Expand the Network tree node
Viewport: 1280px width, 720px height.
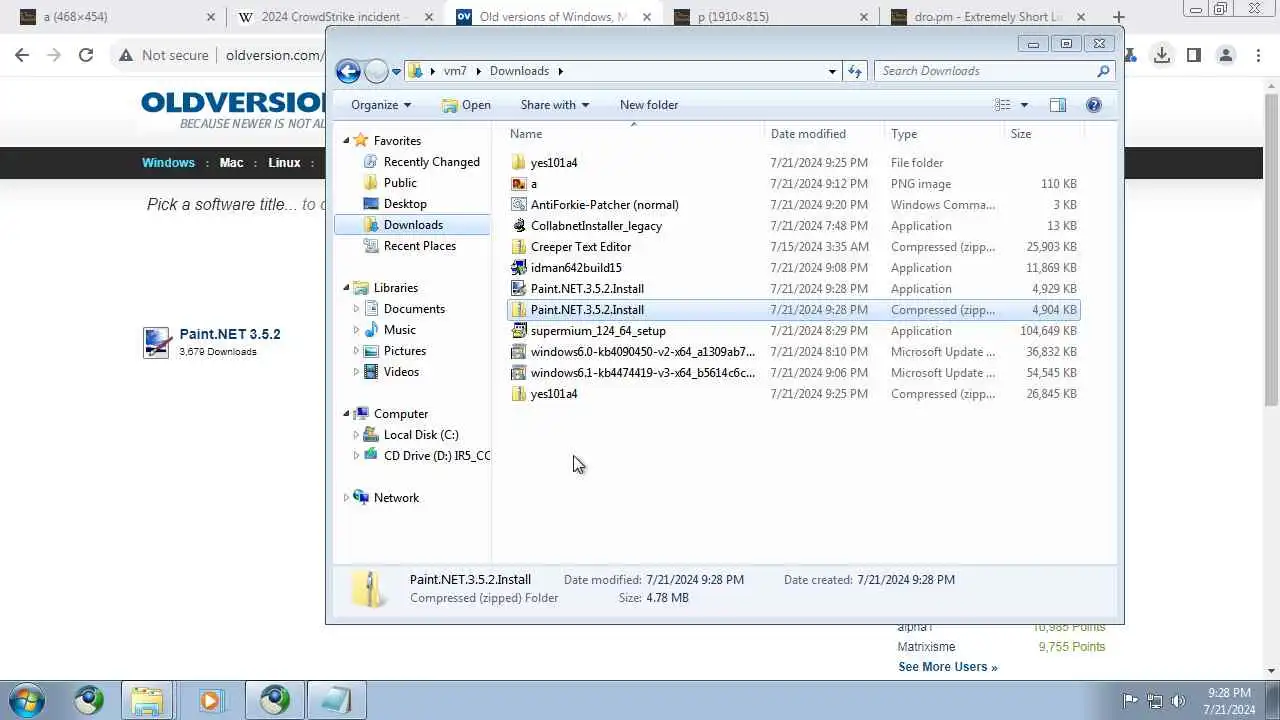(x=346, y=498)
